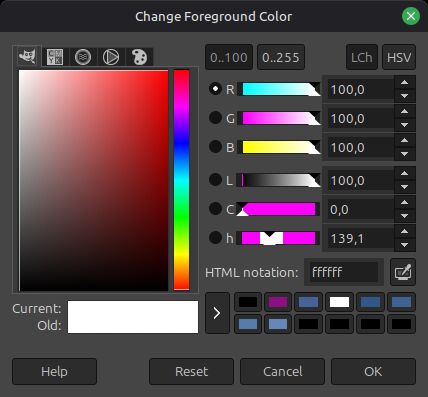Viewport: 428px width, 397px height.
Task: Pick the first black history swatch
Action: click(247, 302)
